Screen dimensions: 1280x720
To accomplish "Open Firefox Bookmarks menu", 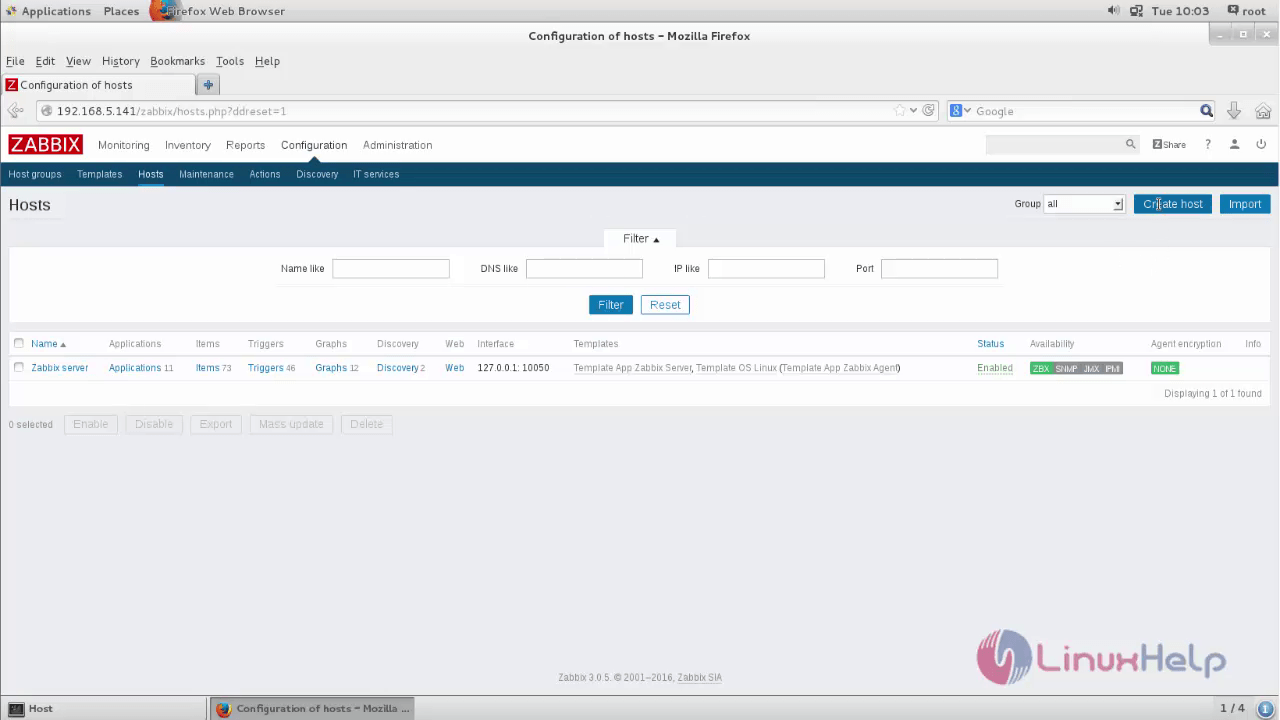I will coord(177,61).
